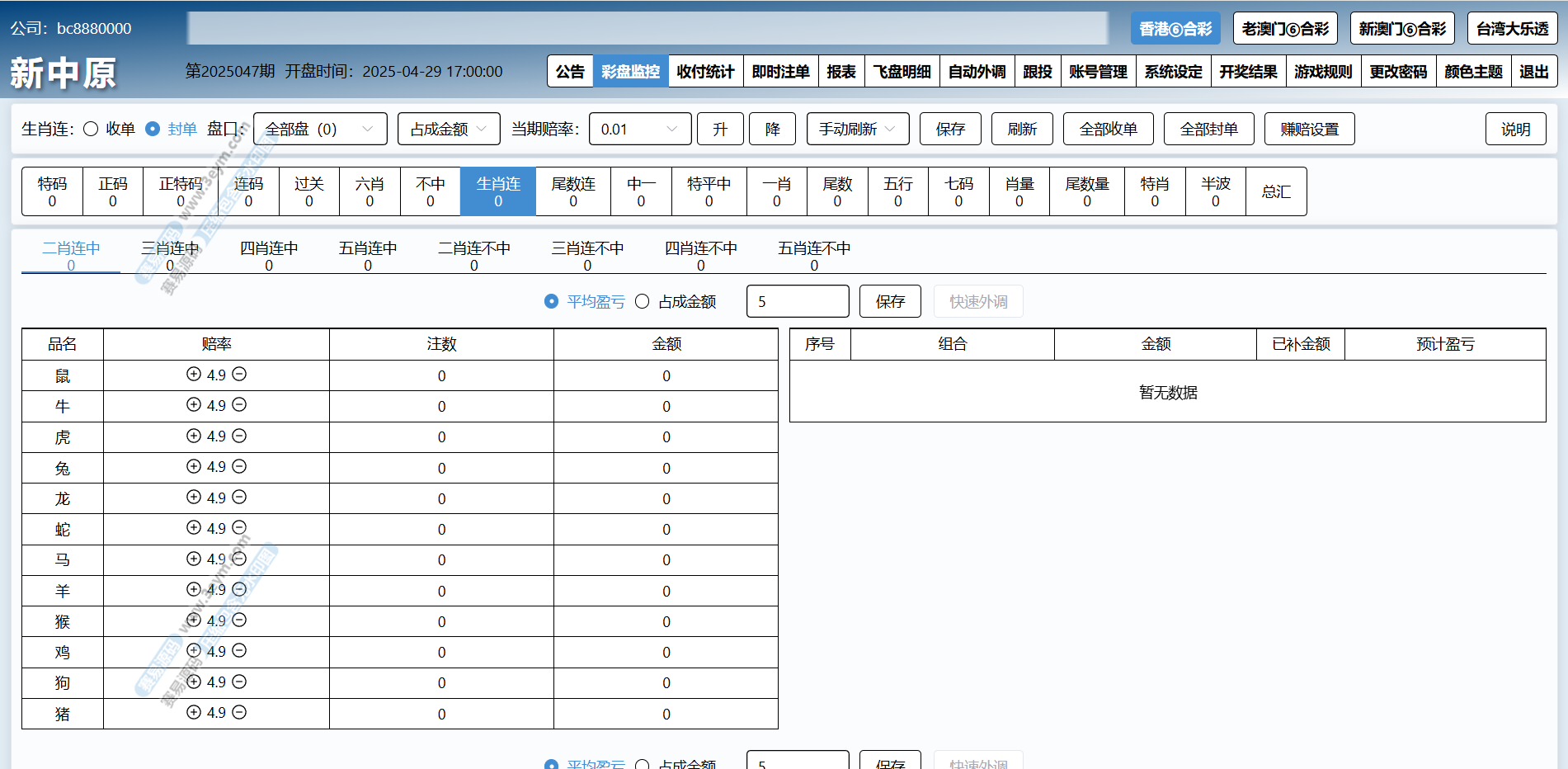Viewport: 1568px width, 769px height.
Task: Increase odds for 牛 with plus icon
Action: pos(194,405)
